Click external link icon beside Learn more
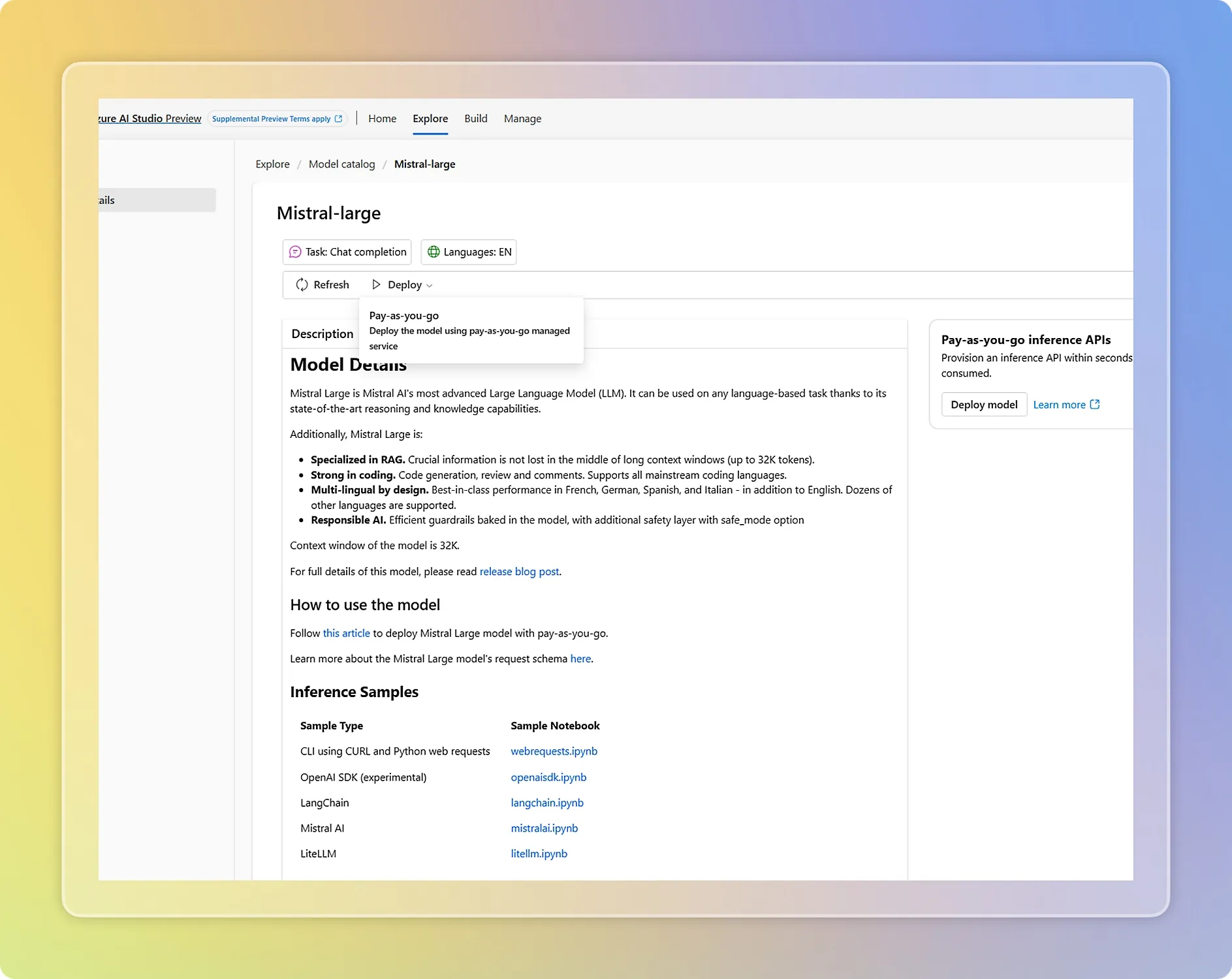1232x979 pixels. 1095,405
